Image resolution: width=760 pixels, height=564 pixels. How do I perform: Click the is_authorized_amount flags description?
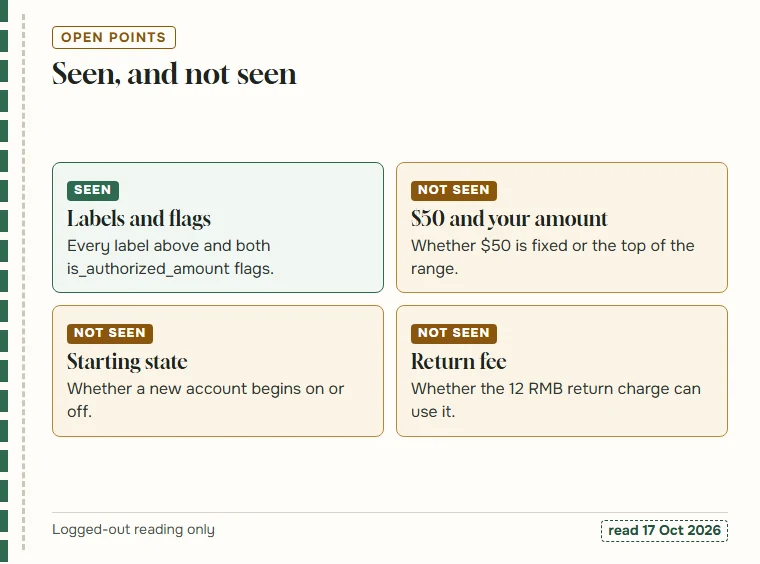[171, 257]
